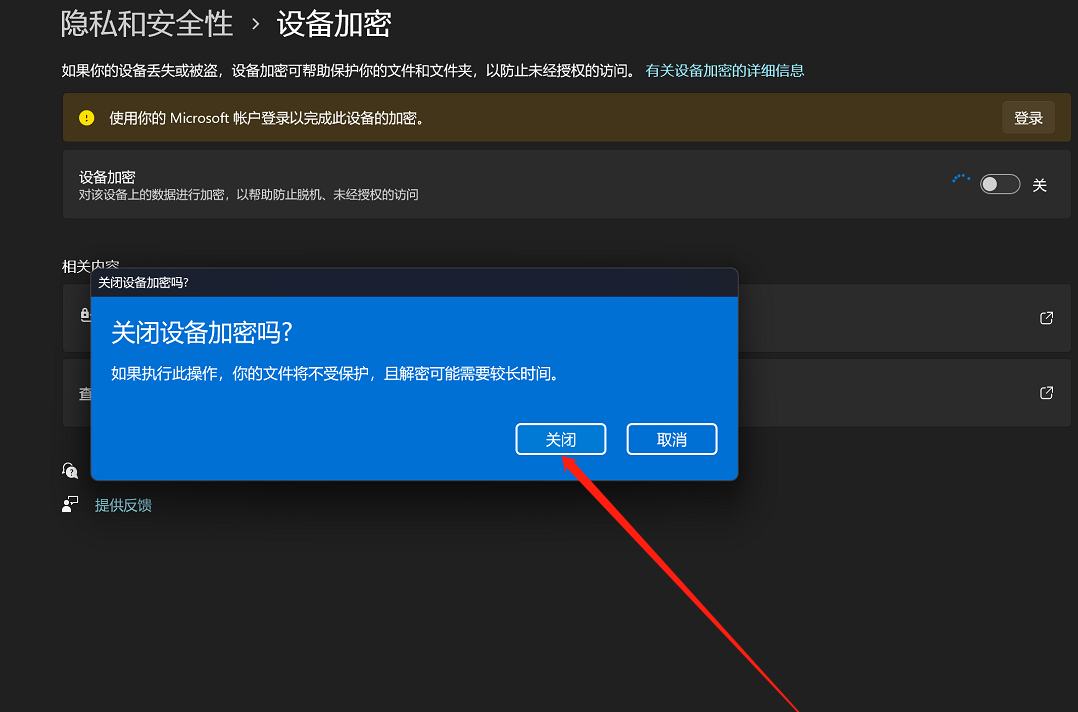Click the feedback person icon
This screenshot has width=1078, height=712.
(70, 504)
